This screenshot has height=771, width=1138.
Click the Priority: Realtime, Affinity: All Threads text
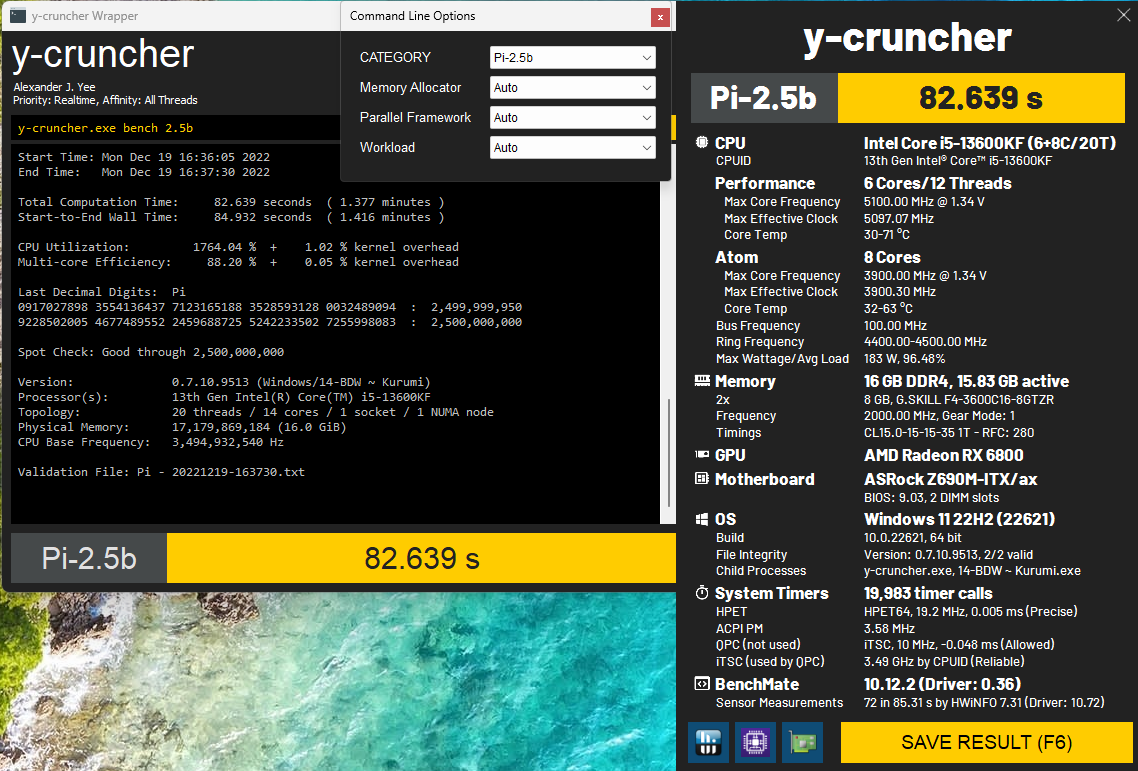105,100
